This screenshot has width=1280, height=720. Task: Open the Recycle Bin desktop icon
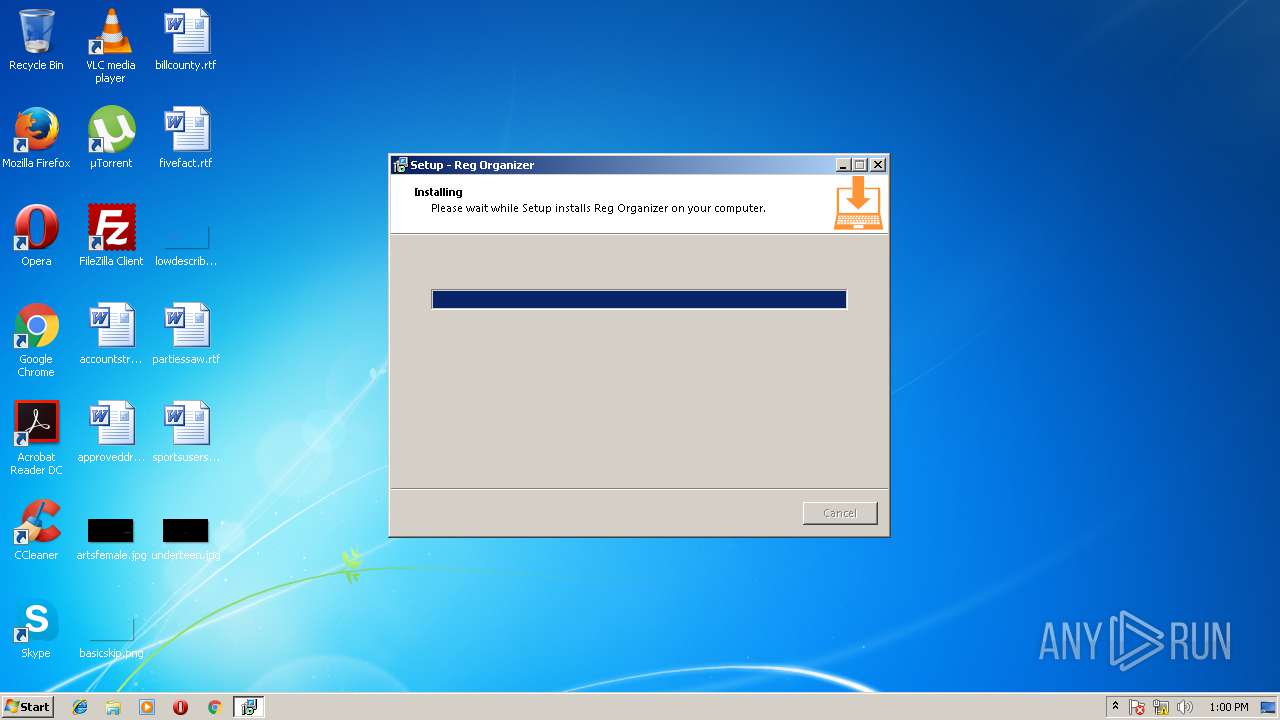coord(36,40)
